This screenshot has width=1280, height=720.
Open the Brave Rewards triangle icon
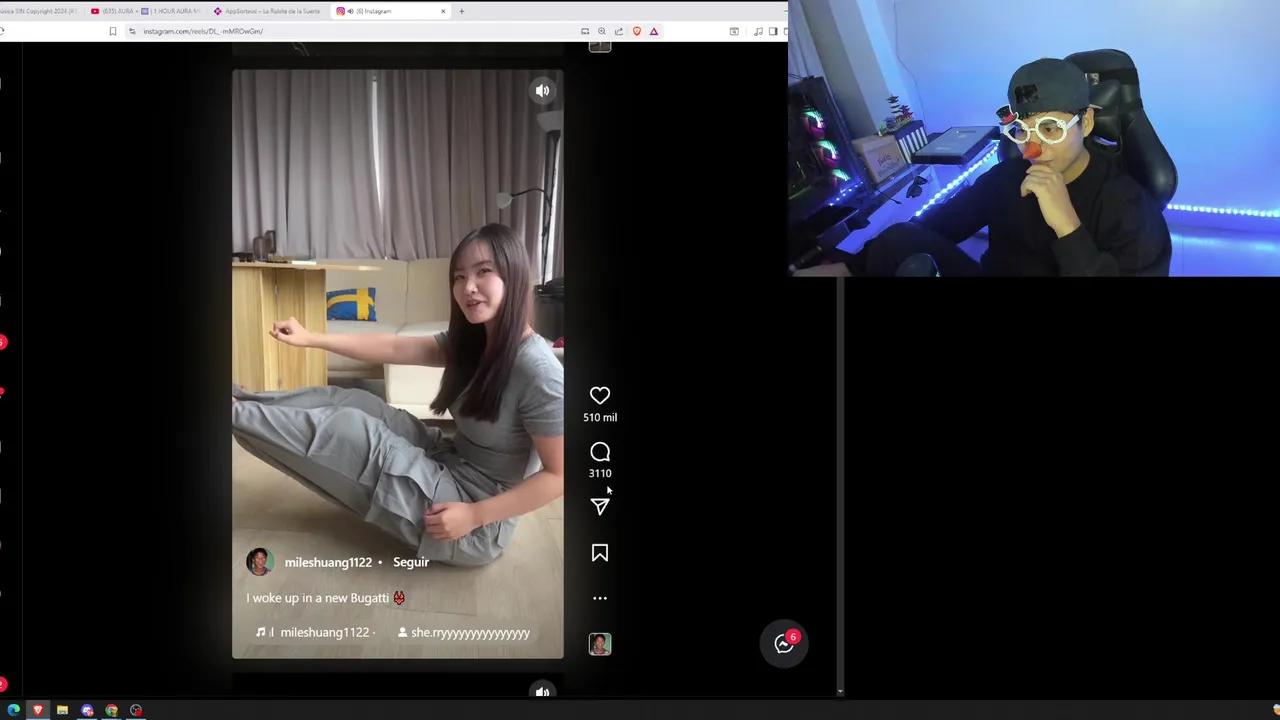point(654,31)
